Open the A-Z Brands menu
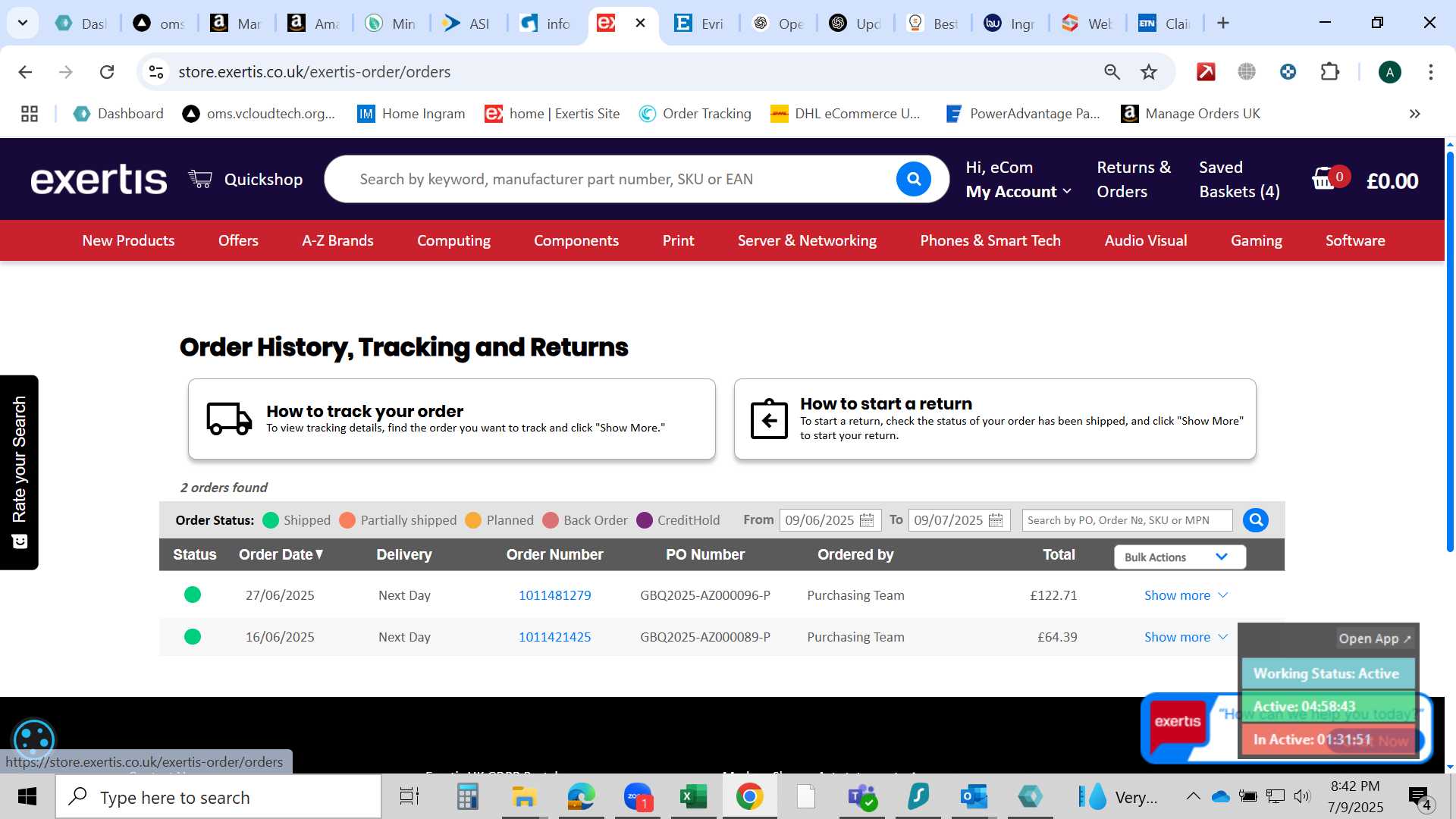This screenshot has height=819, width=1456. tap(337, 240)
